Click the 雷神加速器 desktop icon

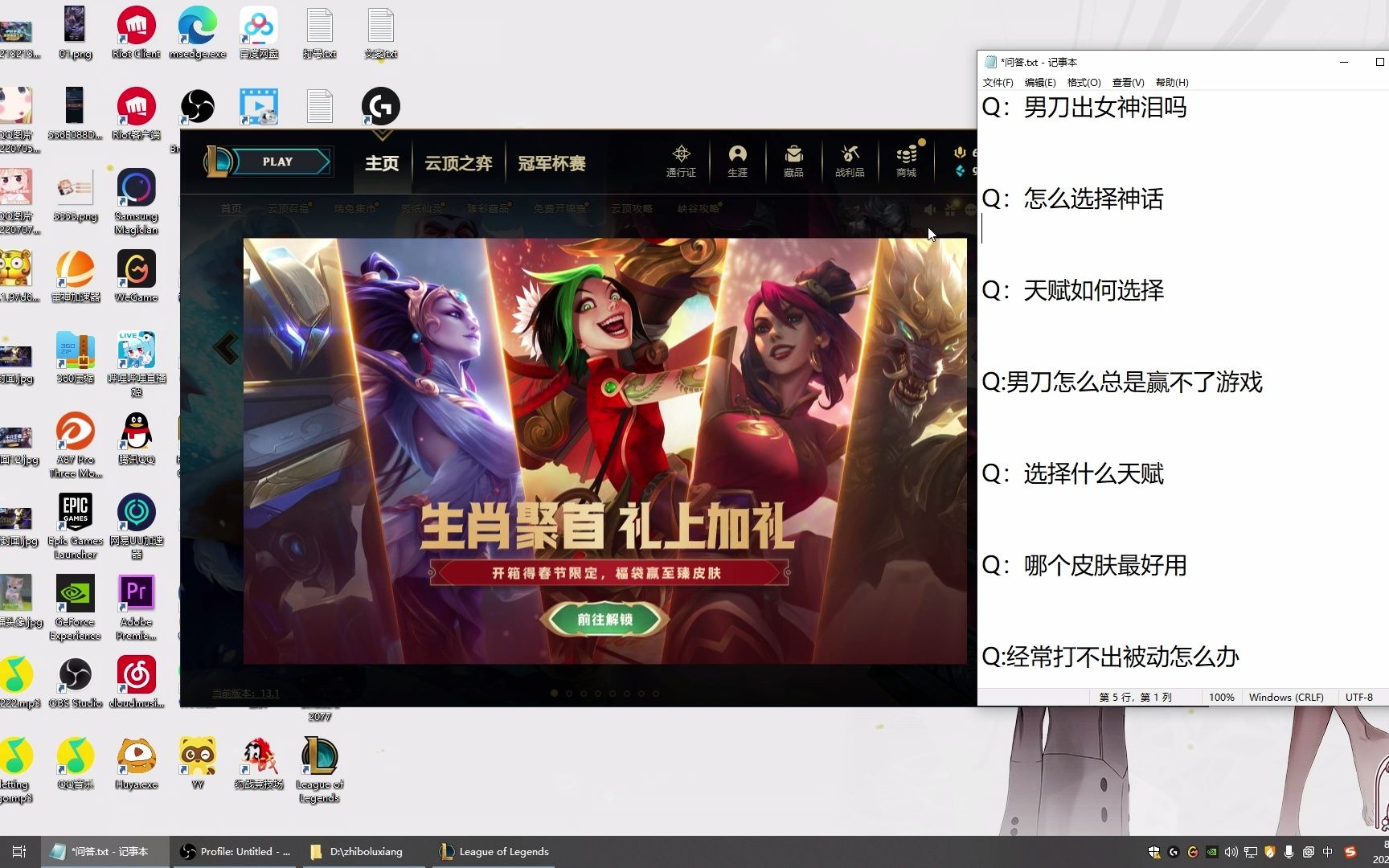click(76, 276)
